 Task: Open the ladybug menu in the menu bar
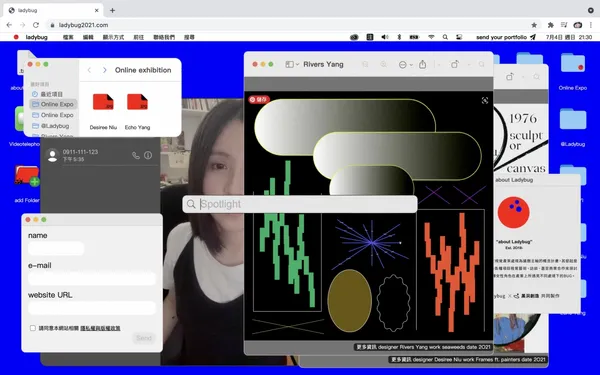coord(37,37)
